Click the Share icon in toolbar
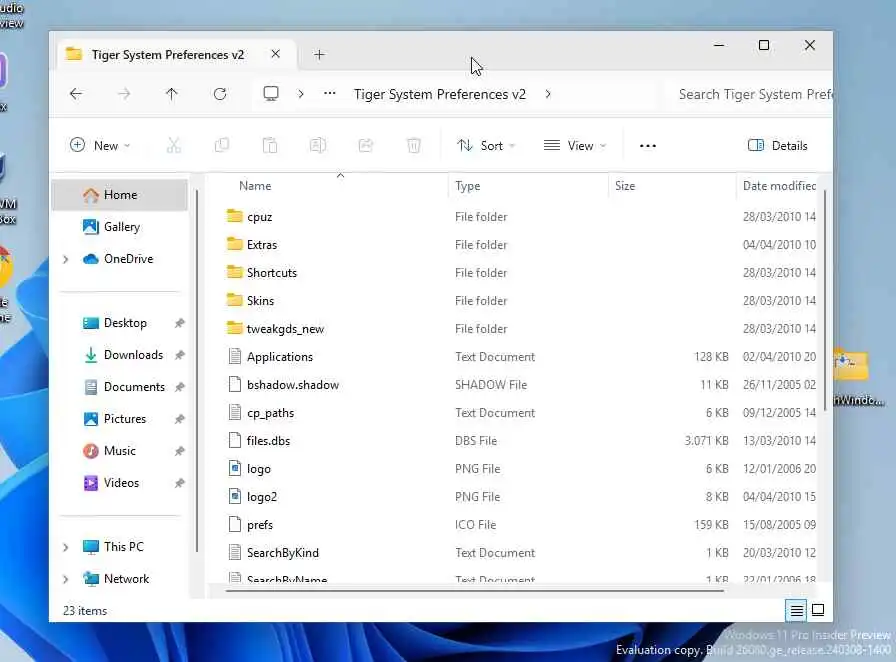 click(366, 145)
